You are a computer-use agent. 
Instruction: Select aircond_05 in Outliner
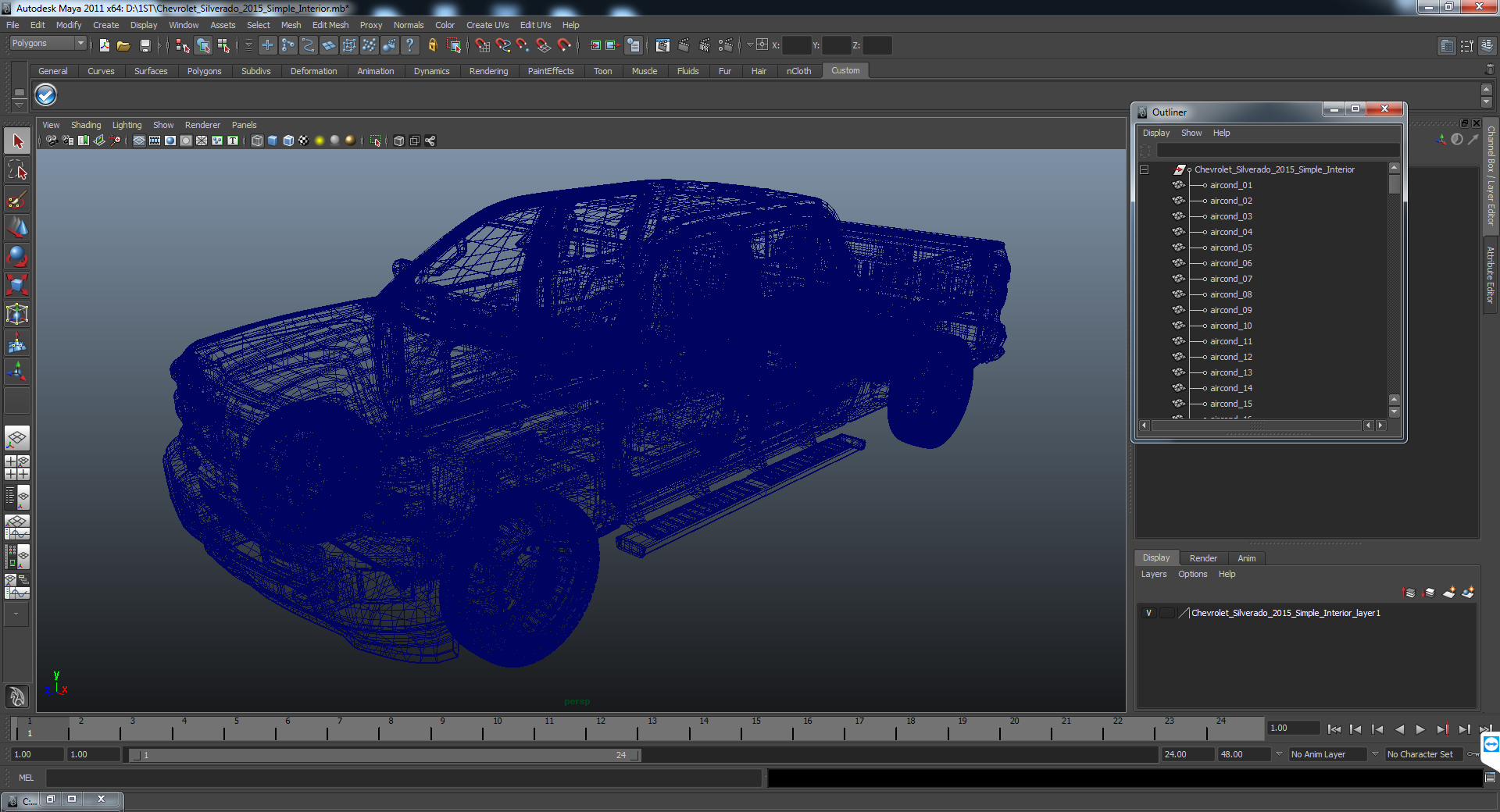click(1230, 248)
